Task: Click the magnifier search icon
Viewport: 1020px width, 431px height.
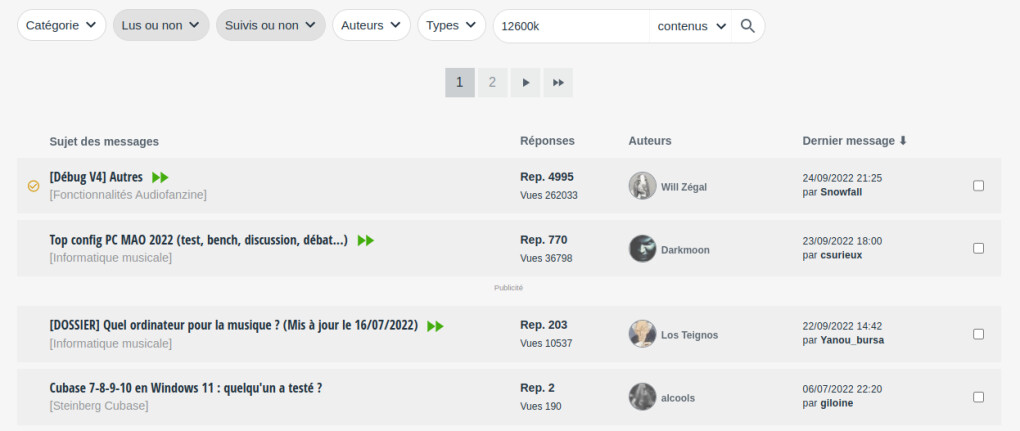Action: tap(747, 26)
